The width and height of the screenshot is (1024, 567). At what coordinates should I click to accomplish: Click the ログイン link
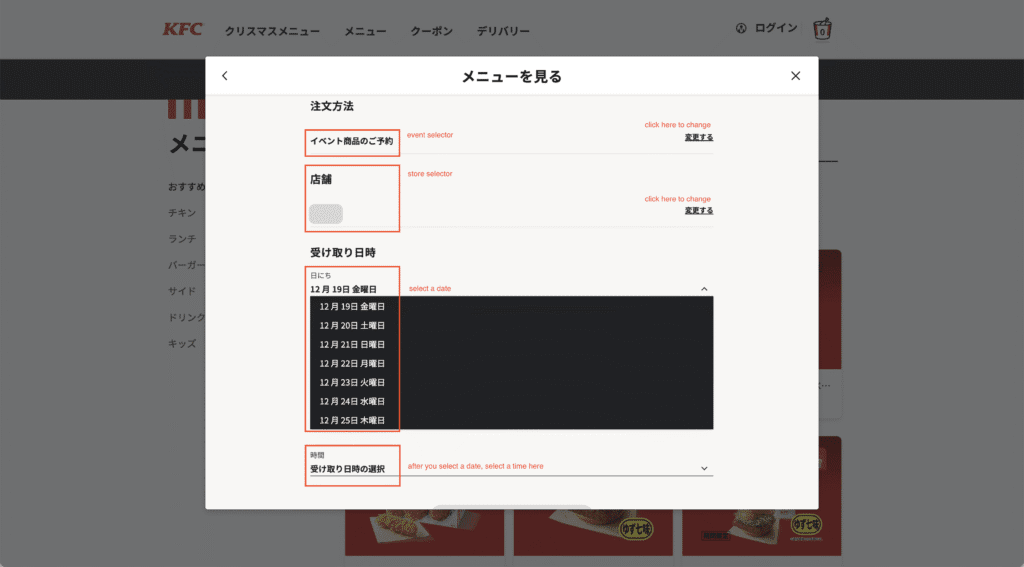[x=776, y=28]
